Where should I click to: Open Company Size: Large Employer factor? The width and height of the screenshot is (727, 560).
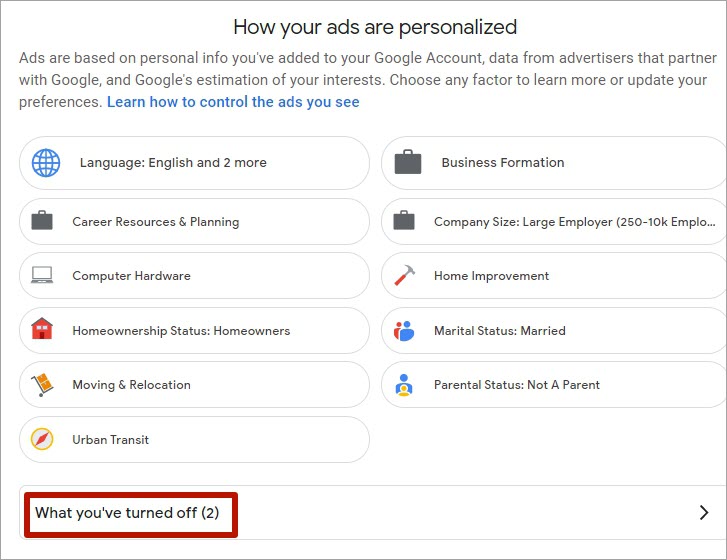click(554, 222)
